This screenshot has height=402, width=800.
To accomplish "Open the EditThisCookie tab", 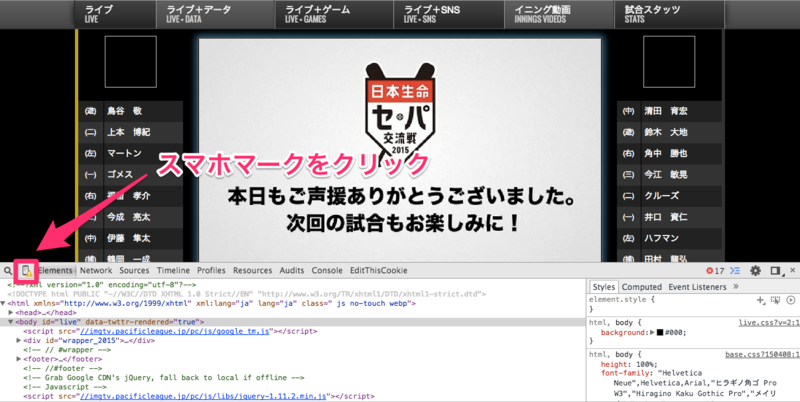I will tap(379, 270).
